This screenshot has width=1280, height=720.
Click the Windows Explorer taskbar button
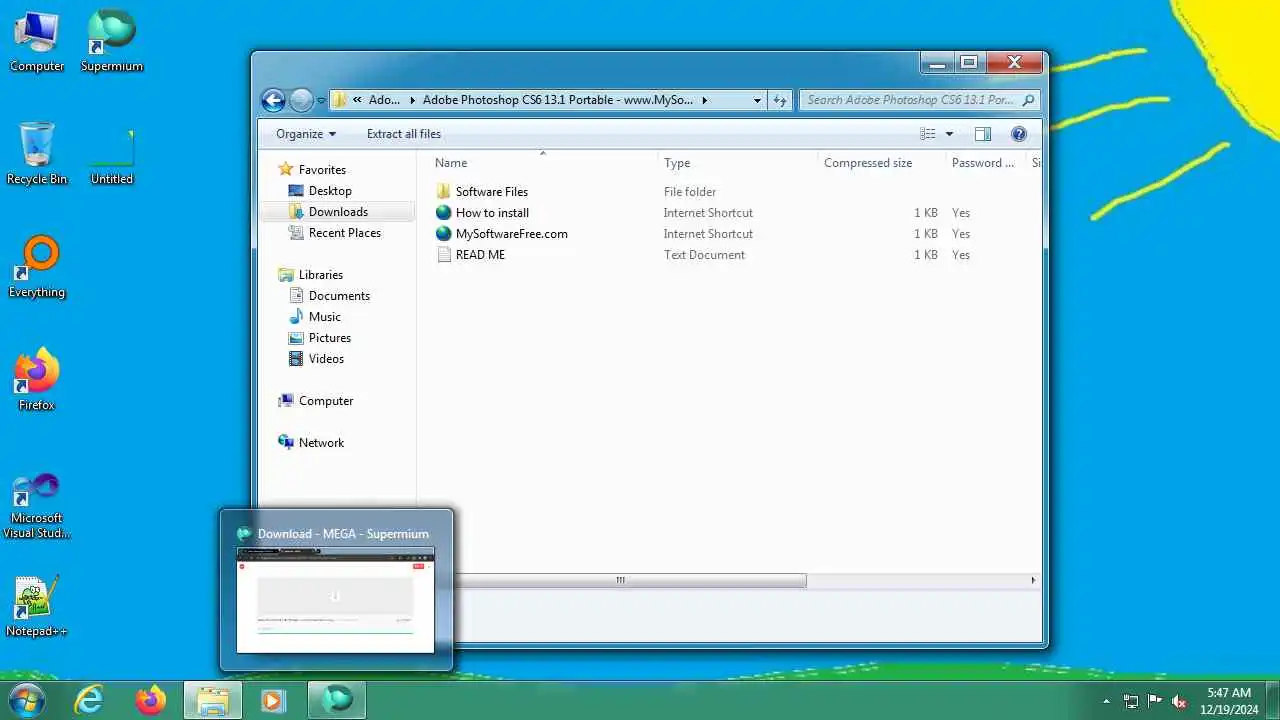(213, 700)
